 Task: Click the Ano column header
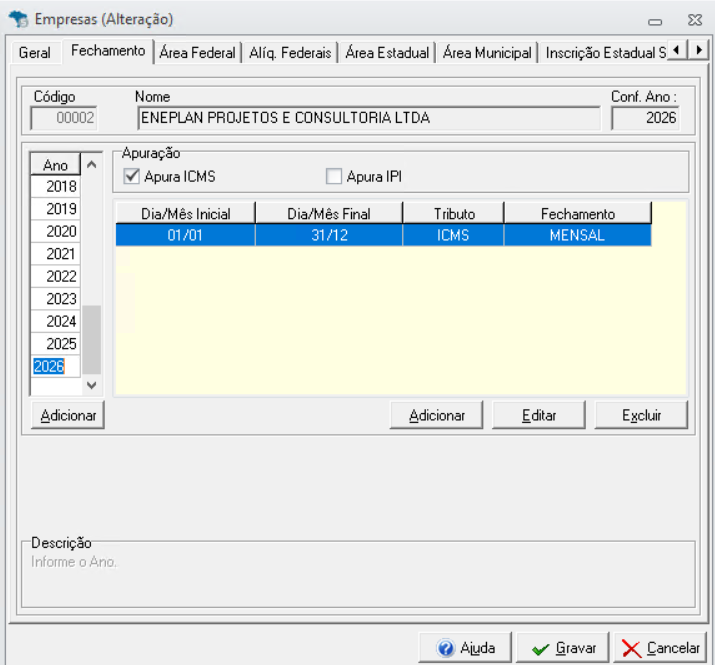point(56,165)
